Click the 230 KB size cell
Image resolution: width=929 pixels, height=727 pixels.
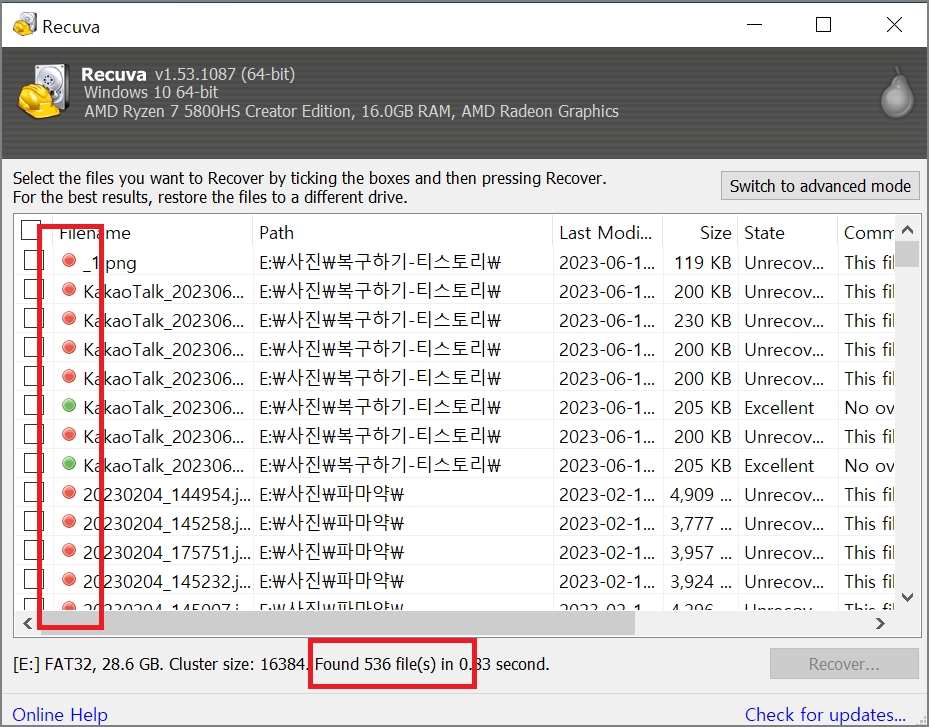click(x=703, y=321)
